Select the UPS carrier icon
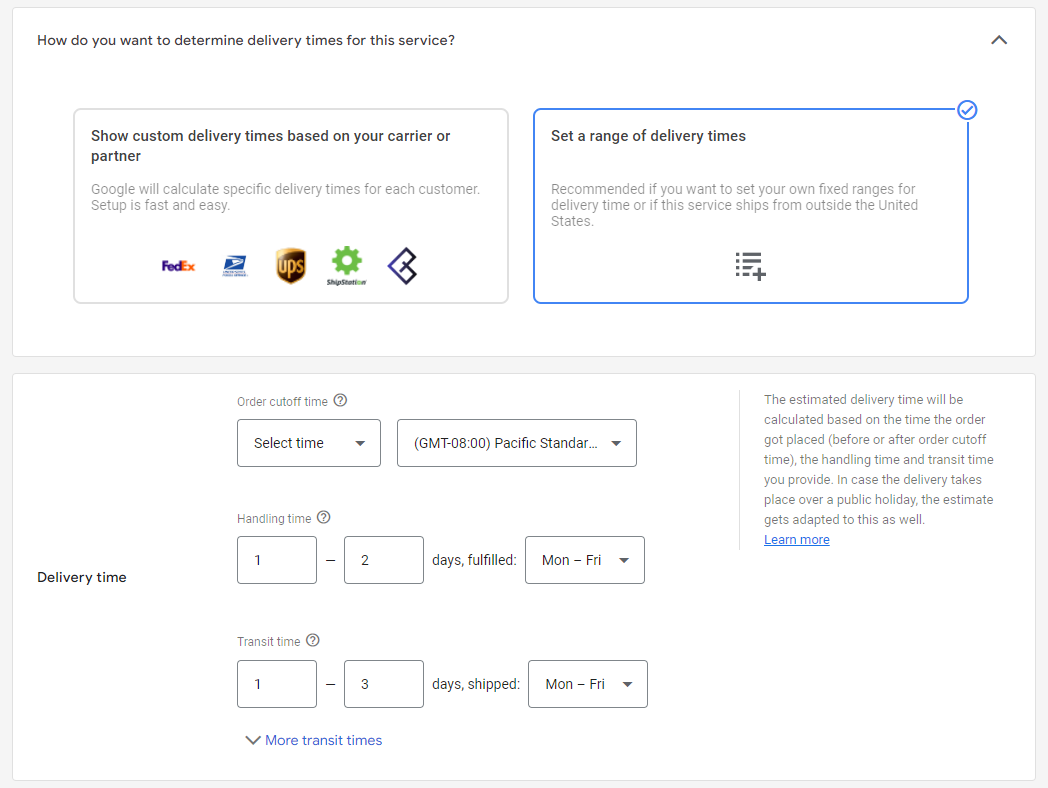 point(291,265)
